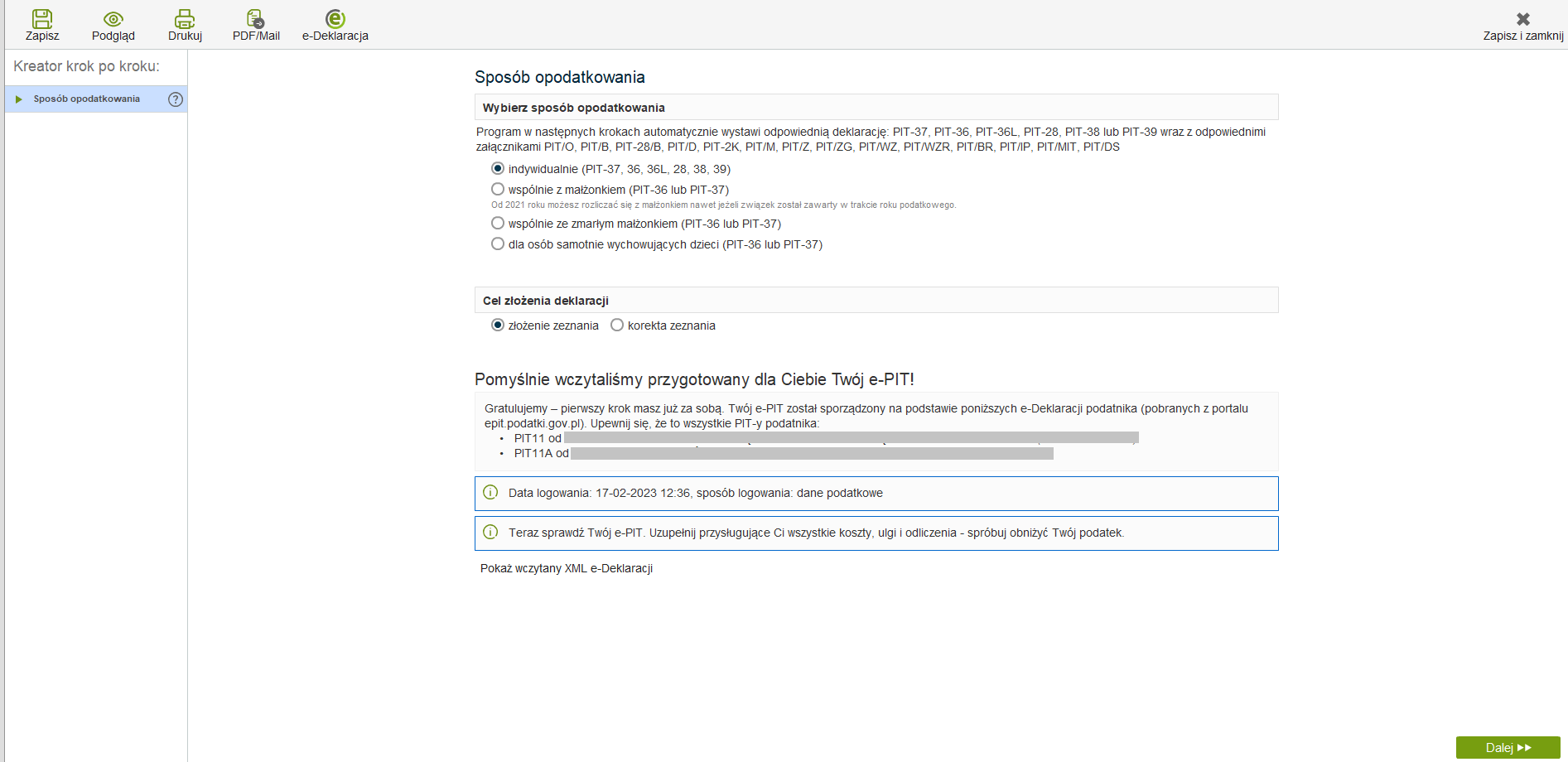1568x762 pixels.
Task: Select Sposób opodatkowania step in wizard list
Action: [x=86, y=99]
